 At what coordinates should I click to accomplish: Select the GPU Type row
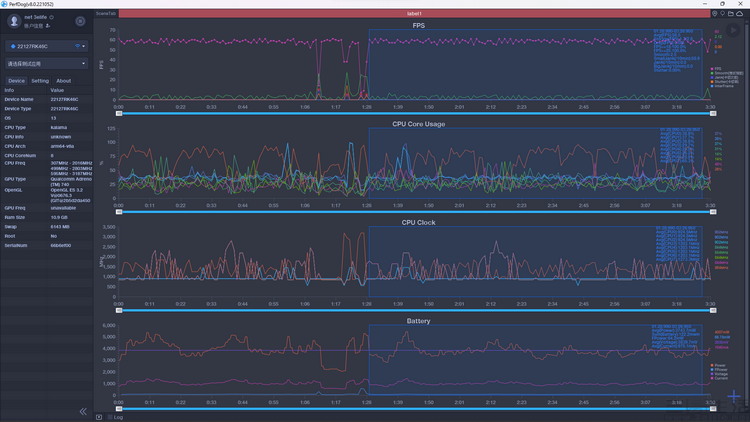47,181
